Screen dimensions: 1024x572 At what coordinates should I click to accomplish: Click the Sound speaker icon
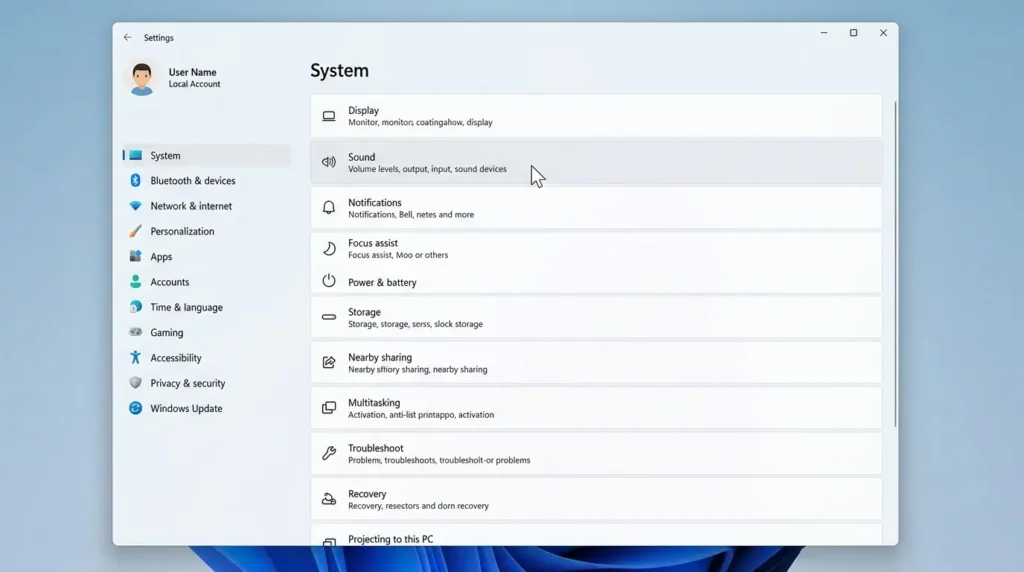329,162
